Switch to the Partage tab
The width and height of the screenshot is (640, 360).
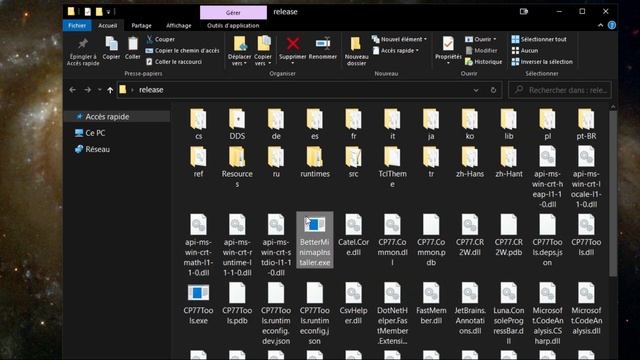coord(141,25)
